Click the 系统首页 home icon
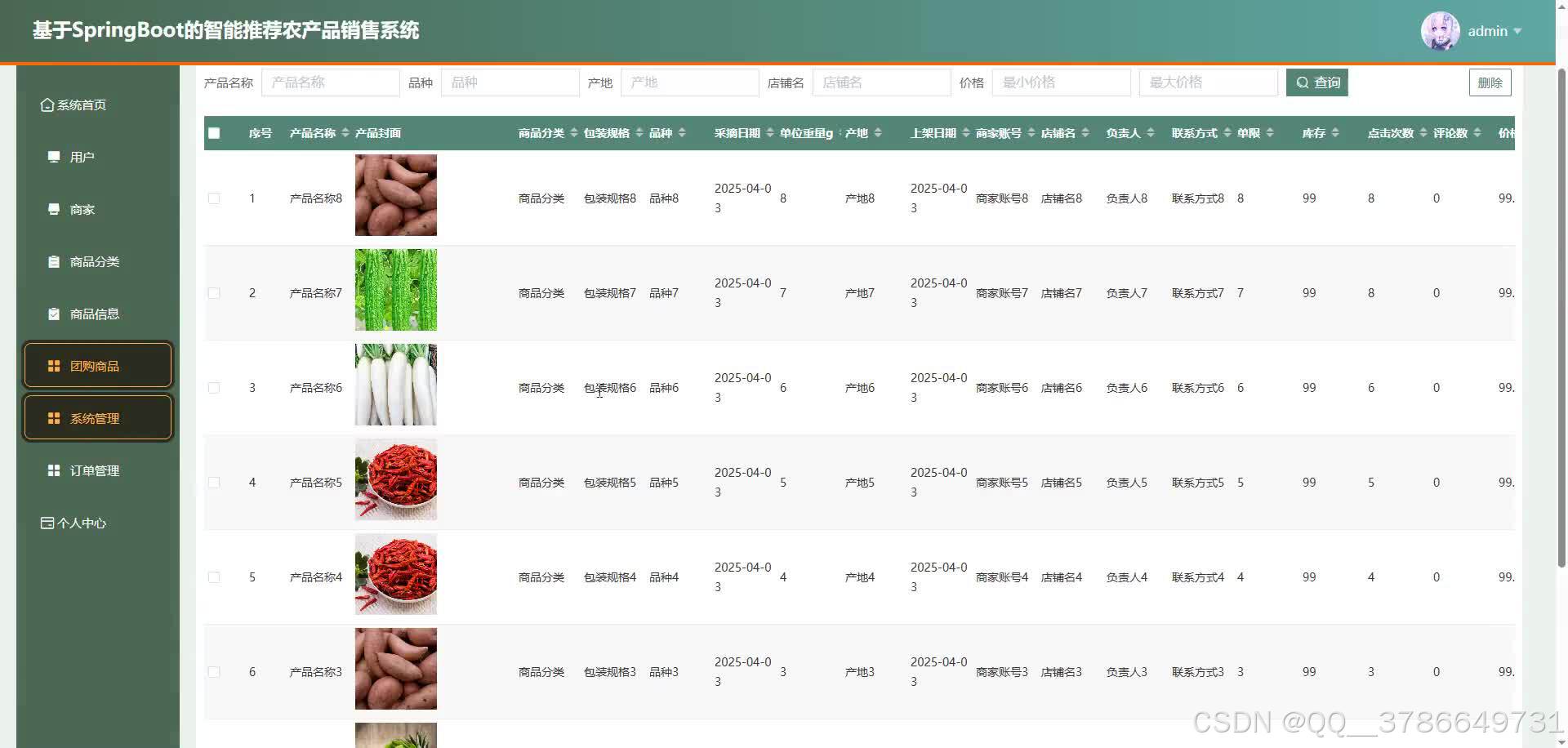This screenshot has height=748, width=1568. [47, 105]
